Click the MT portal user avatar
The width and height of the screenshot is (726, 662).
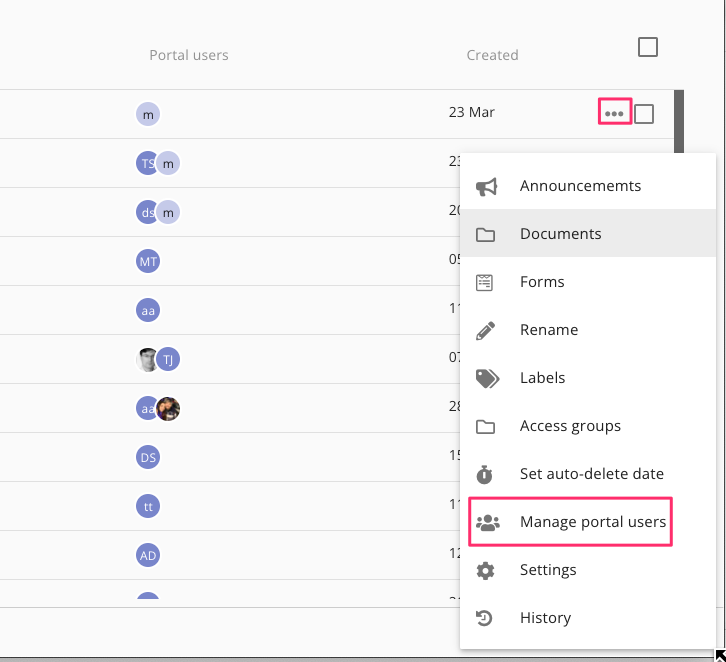148,262
